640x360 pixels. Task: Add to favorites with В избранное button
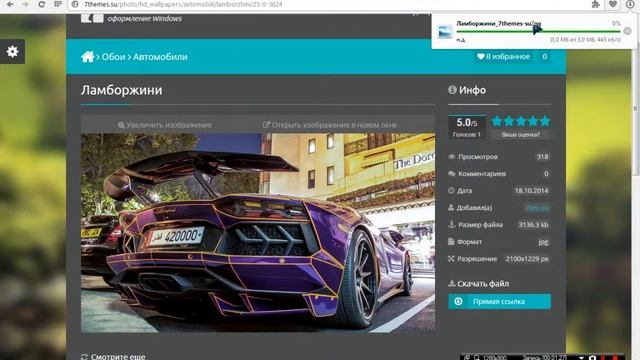pyautogui.click(x=504, y=56)
